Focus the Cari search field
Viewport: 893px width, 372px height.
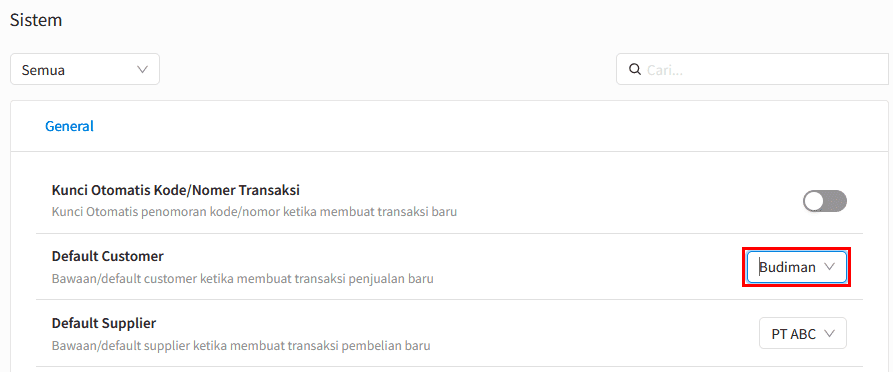pyautogui.click(x=755, y=70)
